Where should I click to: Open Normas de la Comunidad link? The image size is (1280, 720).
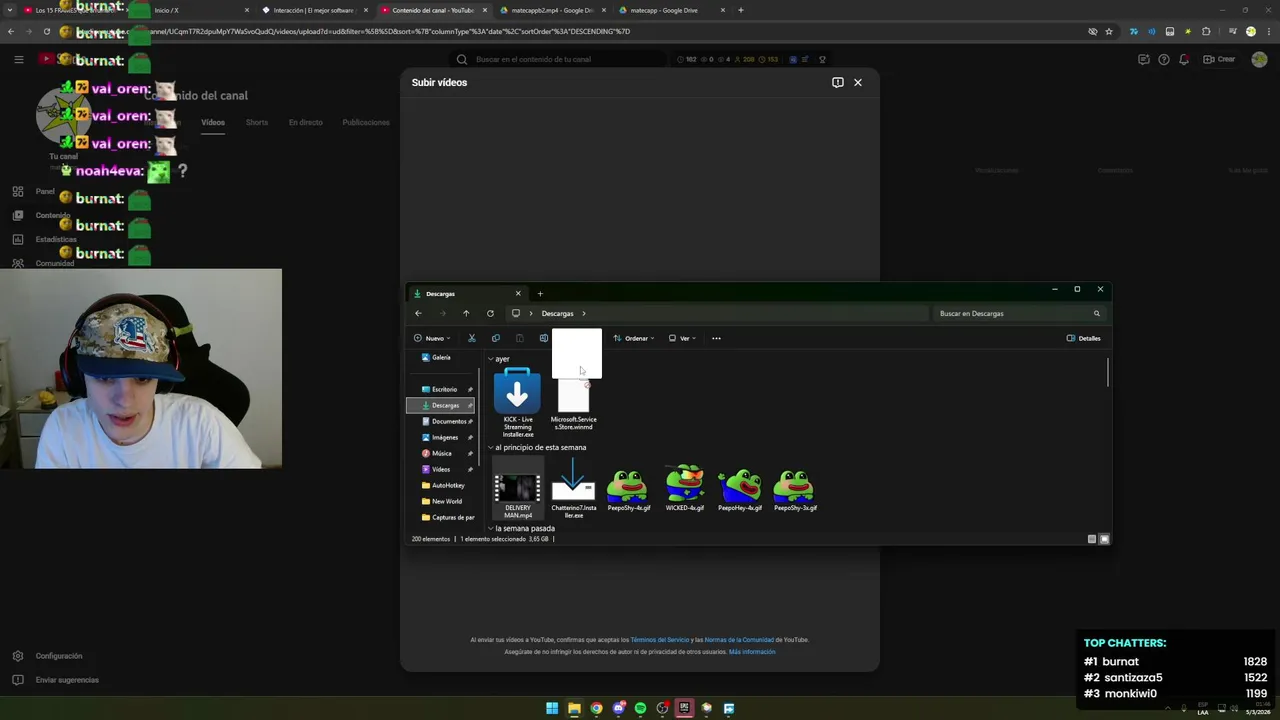click(x=739, y=640)
